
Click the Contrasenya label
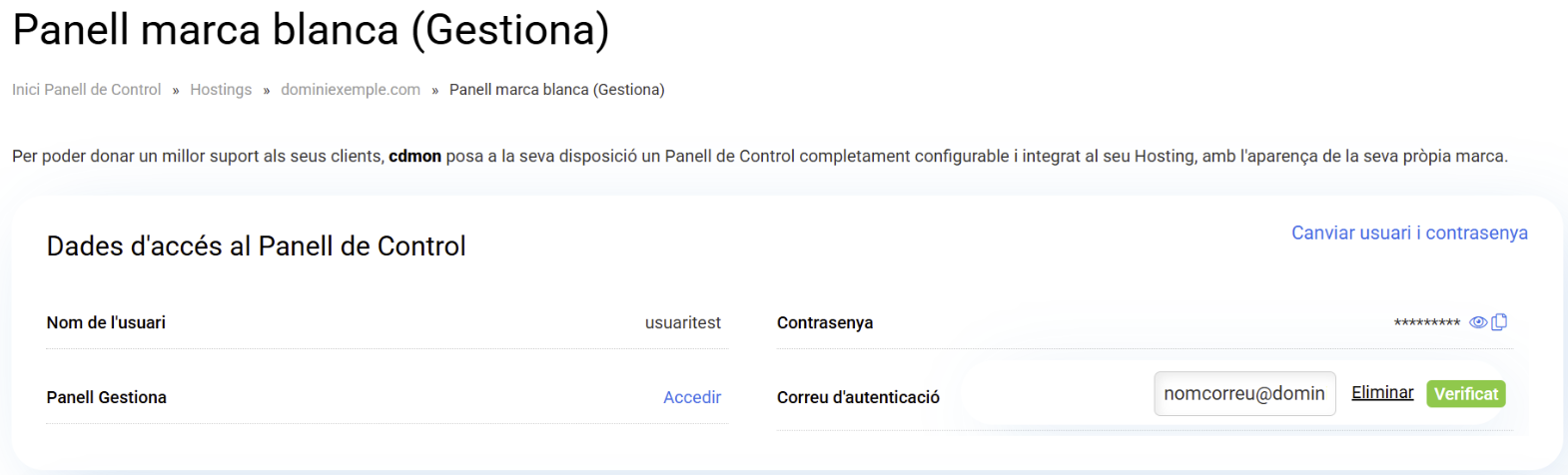(825, 322)
